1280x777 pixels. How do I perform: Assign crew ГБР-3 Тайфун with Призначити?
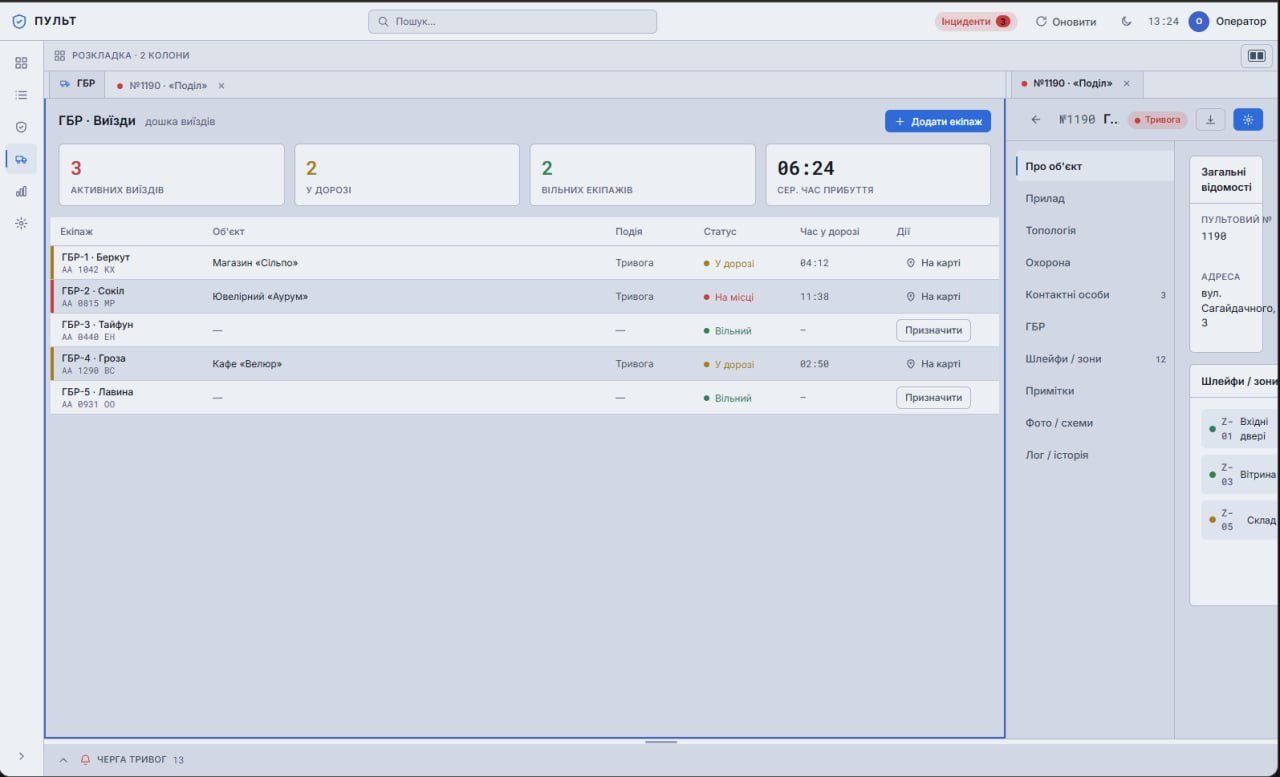(x=933, y=330)
